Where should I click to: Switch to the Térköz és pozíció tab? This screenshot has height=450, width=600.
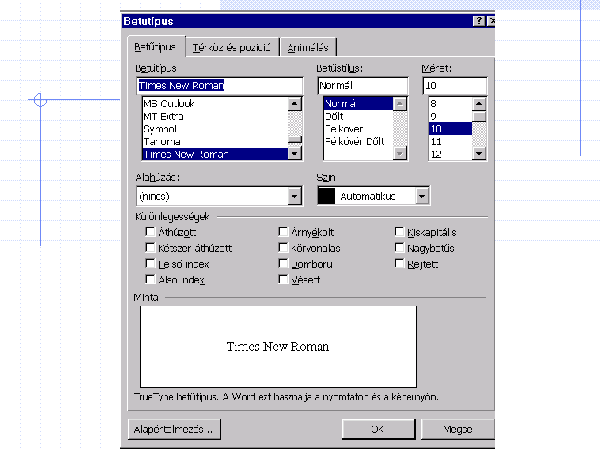[x=232, y=47]
